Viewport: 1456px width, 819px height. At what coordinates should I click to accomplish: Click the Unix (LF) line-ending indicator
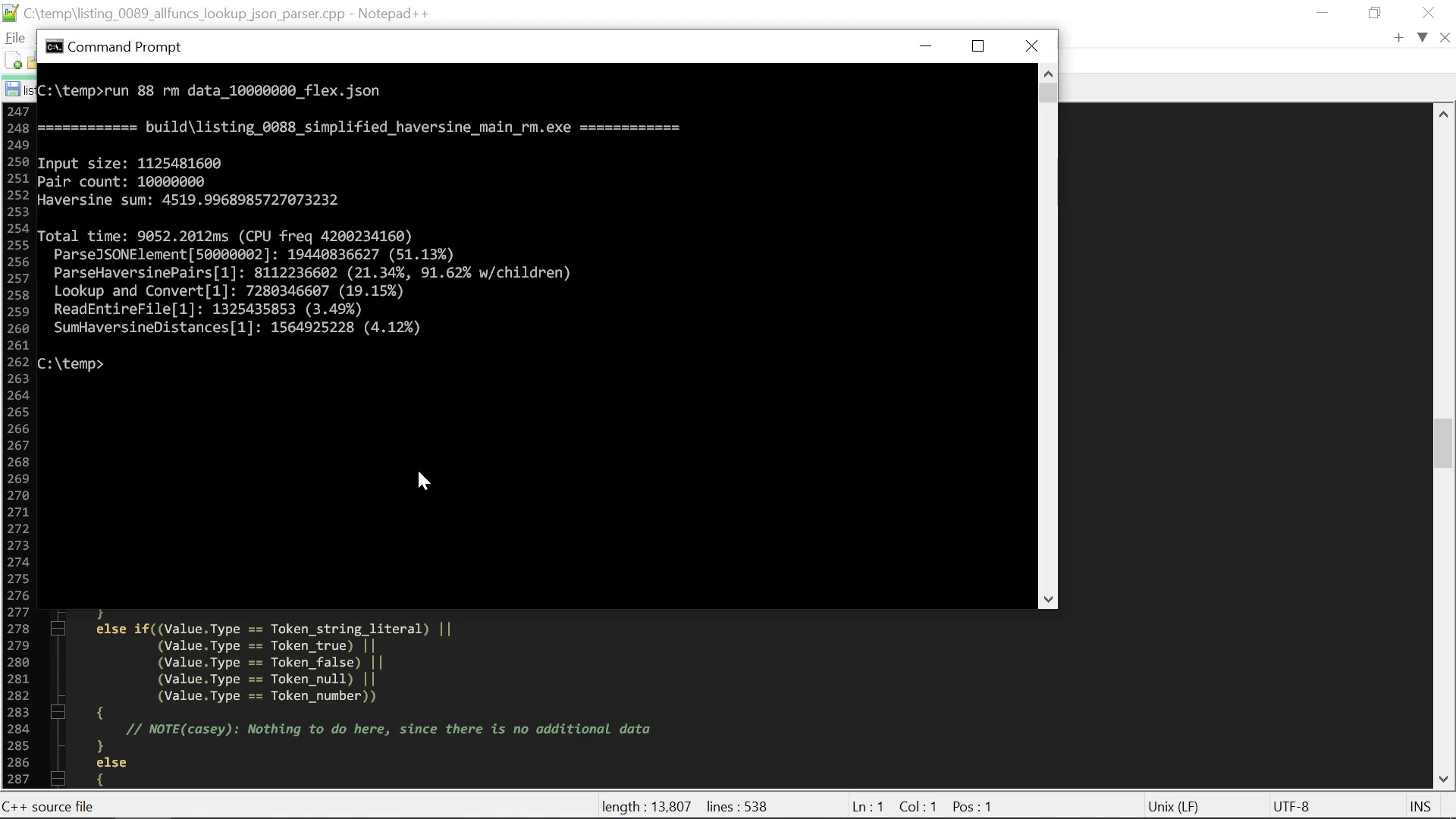(x=1174, y=806)
